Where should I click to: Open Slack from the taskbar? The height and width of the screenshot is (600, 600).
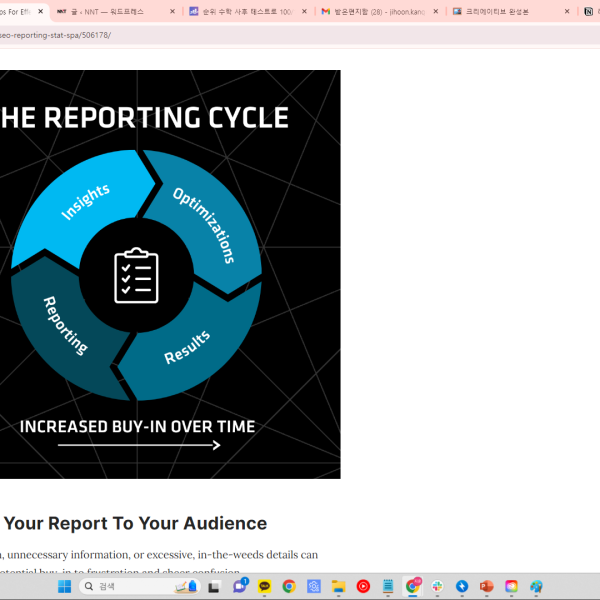[437, 586]
